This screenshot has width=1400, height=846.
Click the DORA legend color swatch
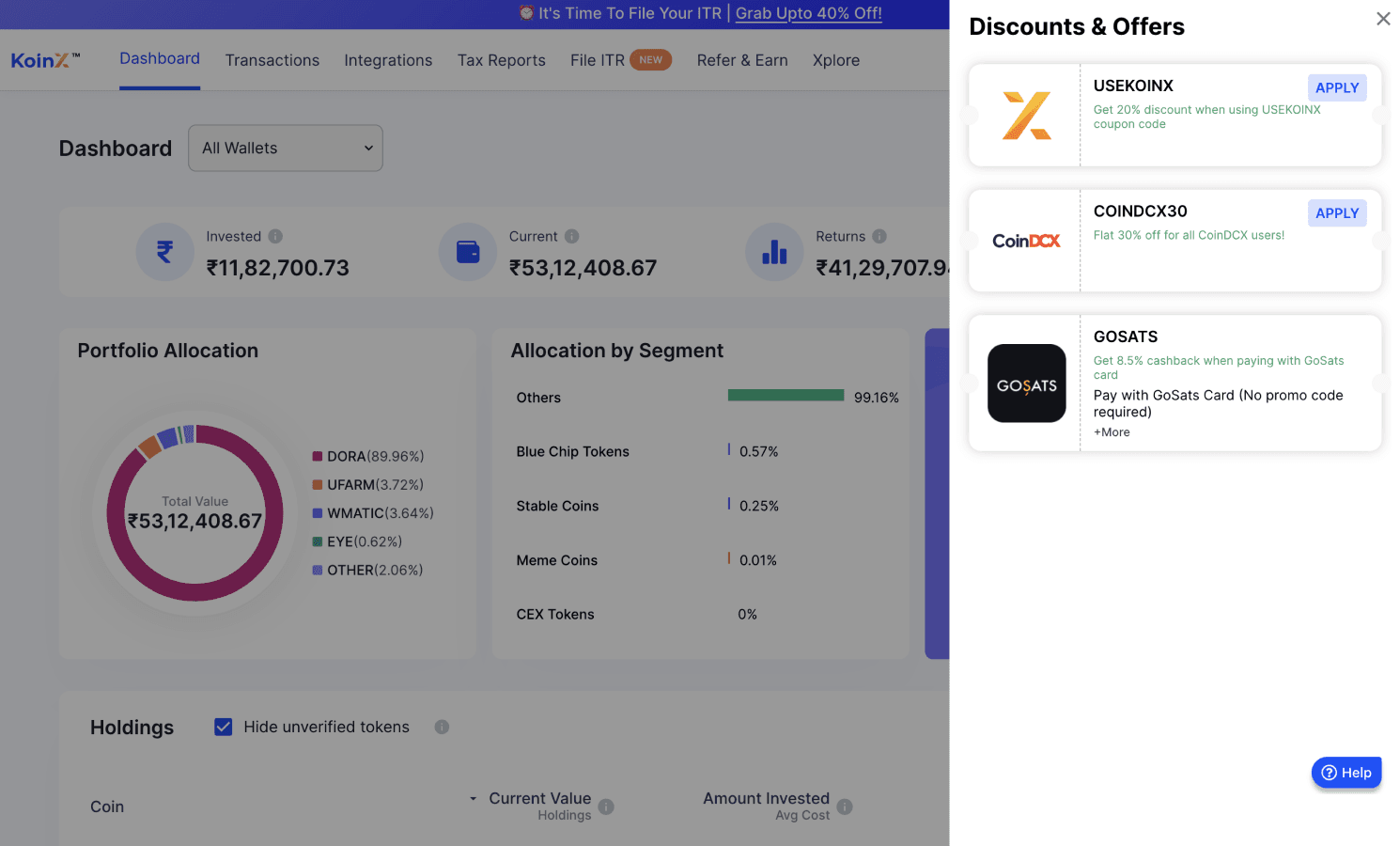[x=318, y=457]
